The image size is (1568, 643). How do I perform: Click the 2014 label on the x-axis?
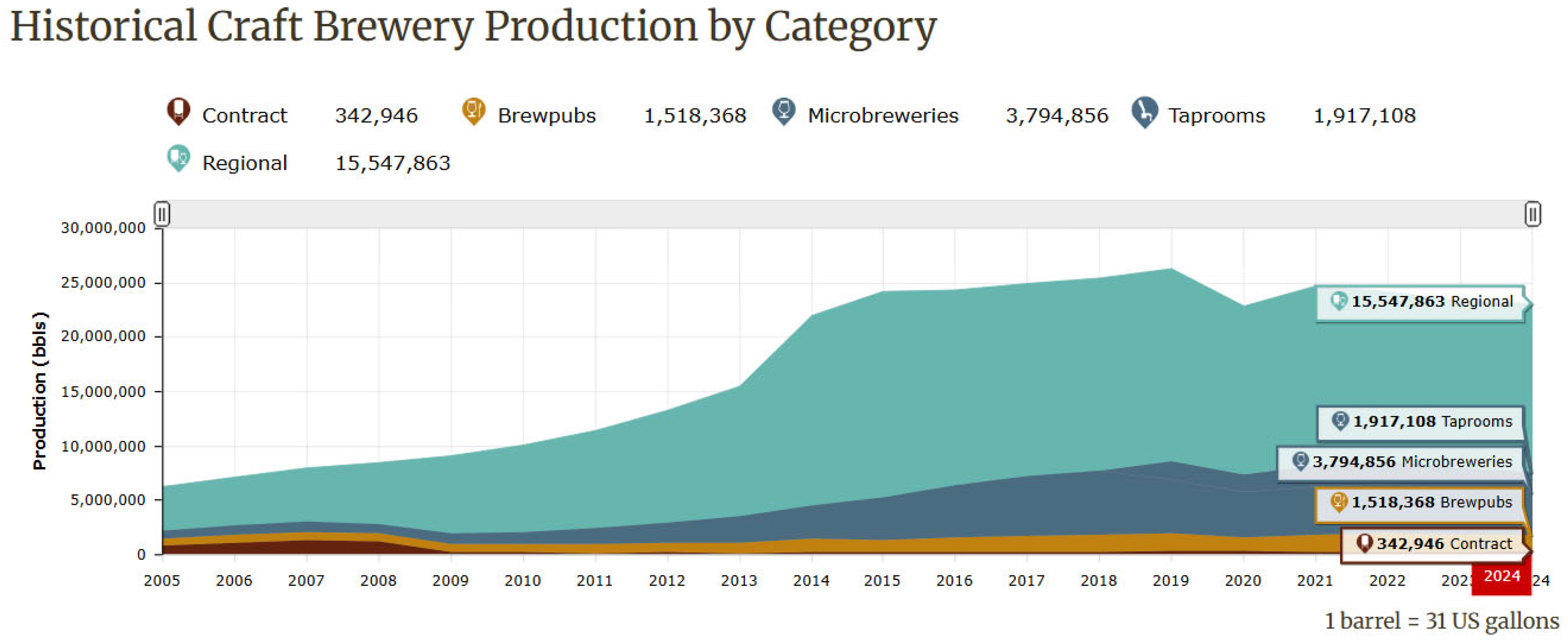811,580
